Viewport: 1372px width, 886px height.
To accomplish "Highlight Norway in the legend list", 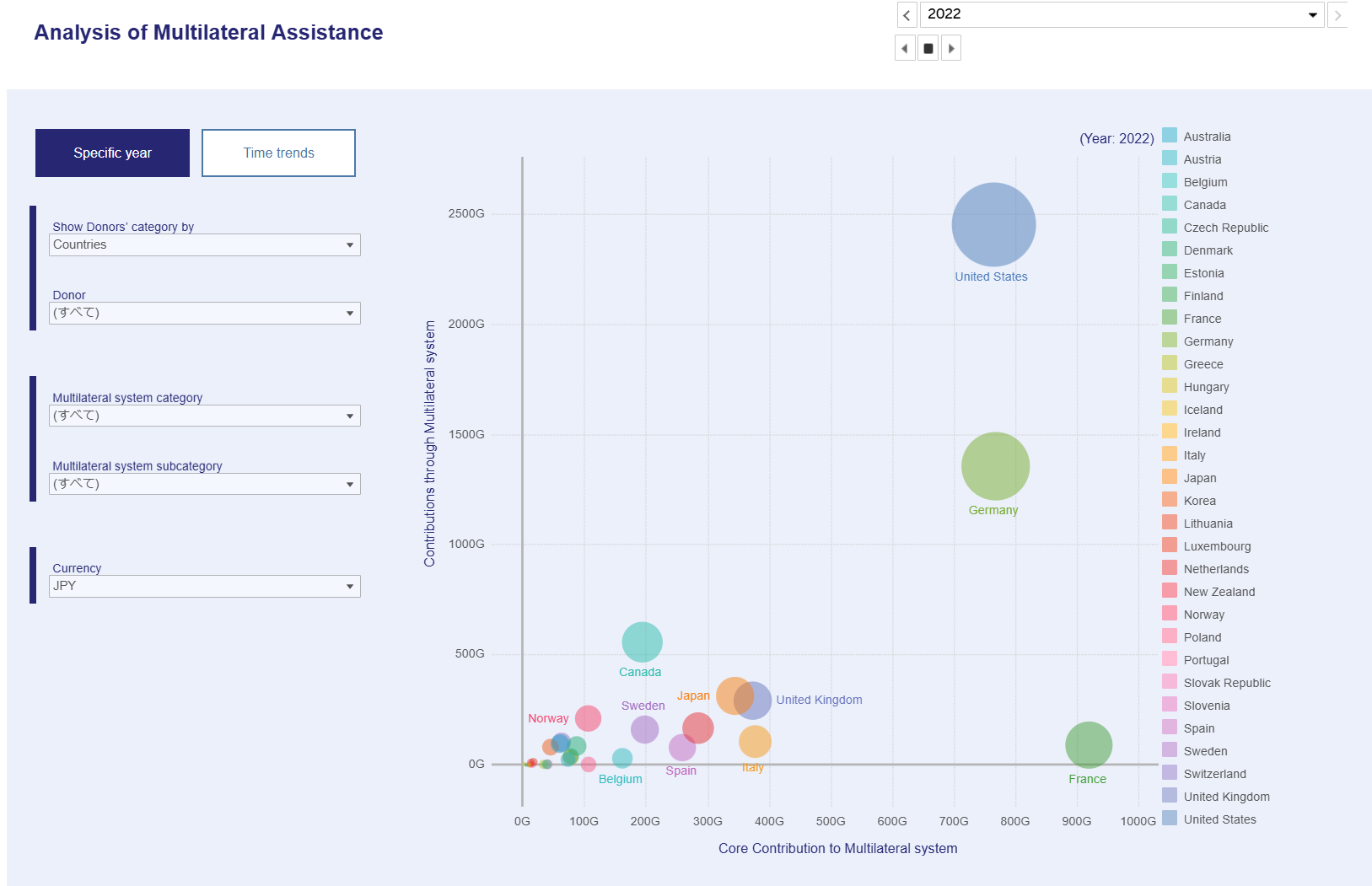I will [x=1204, y=615].
